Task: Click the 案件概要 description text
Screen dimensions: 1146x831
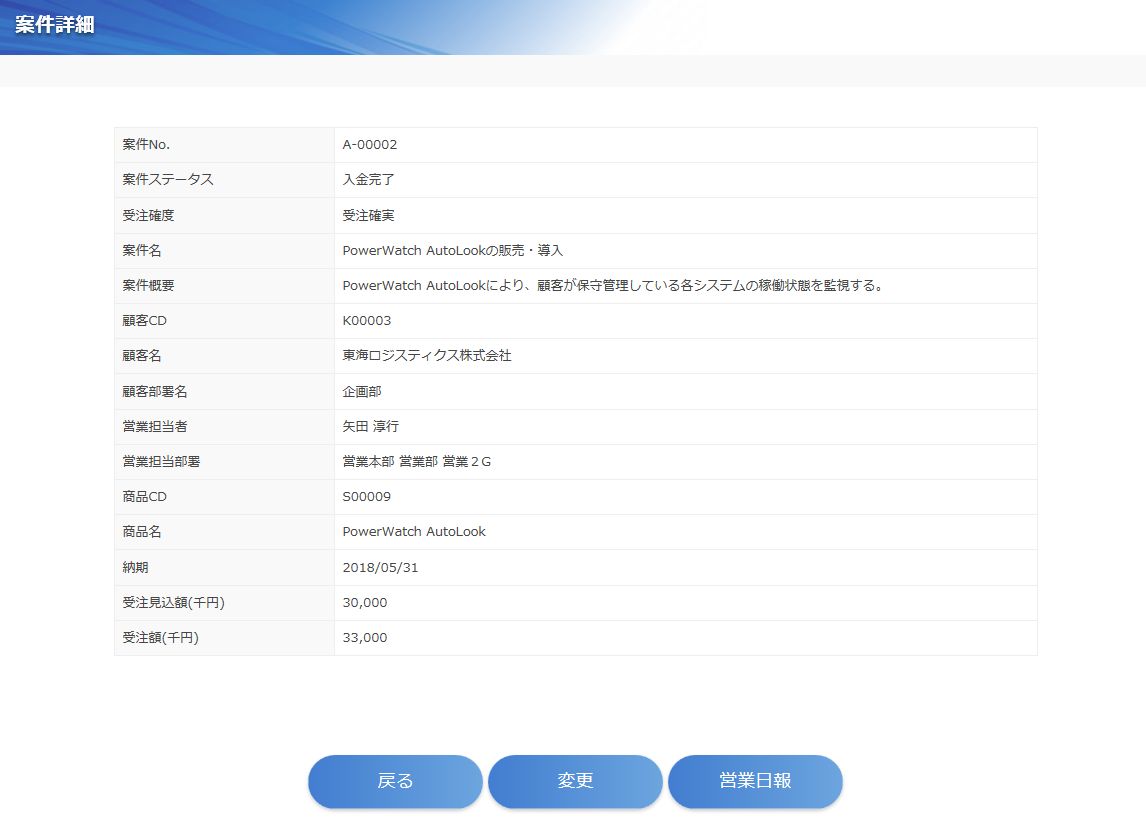Action: (x=612, y=286)
